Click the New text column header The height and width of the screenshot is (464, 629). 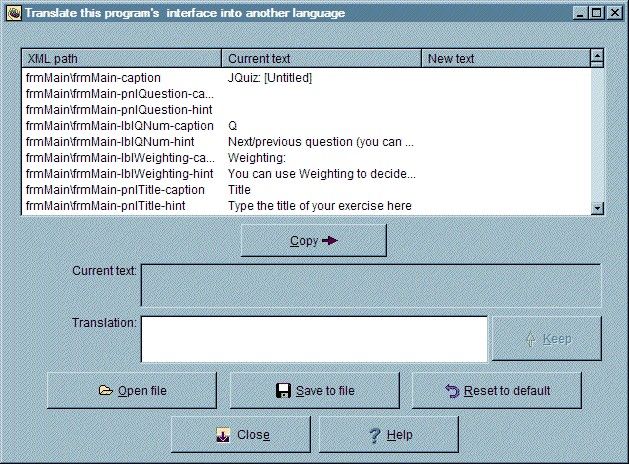[x=506, y=59]
